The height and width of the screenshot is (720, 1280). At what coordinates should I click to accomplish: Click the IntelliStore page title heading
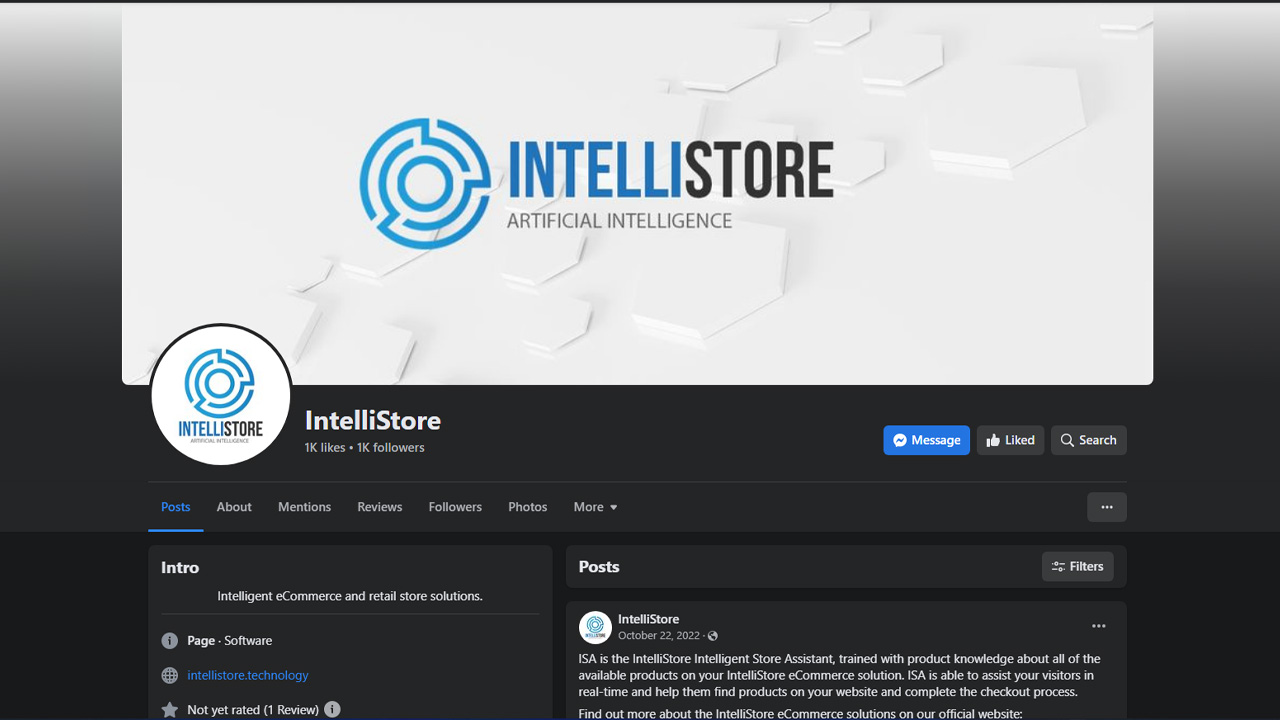tap(373, 420)
